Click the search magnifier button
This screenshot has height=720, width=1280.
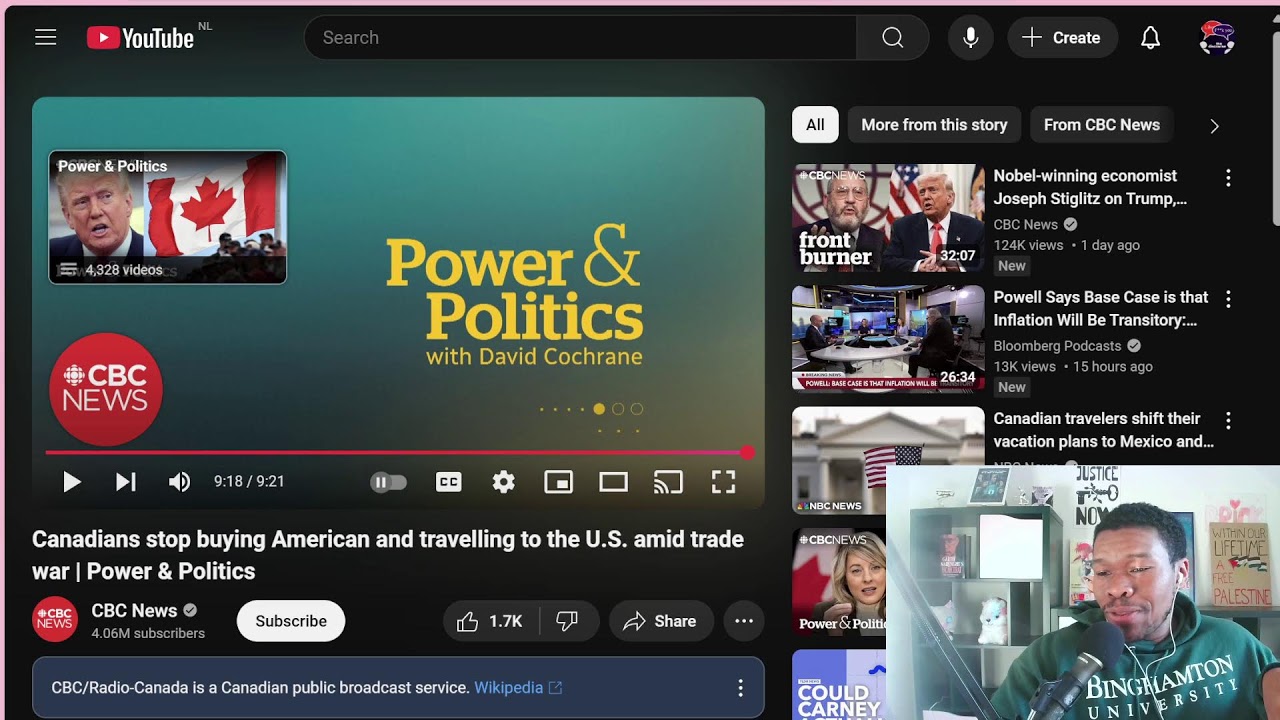893,38
